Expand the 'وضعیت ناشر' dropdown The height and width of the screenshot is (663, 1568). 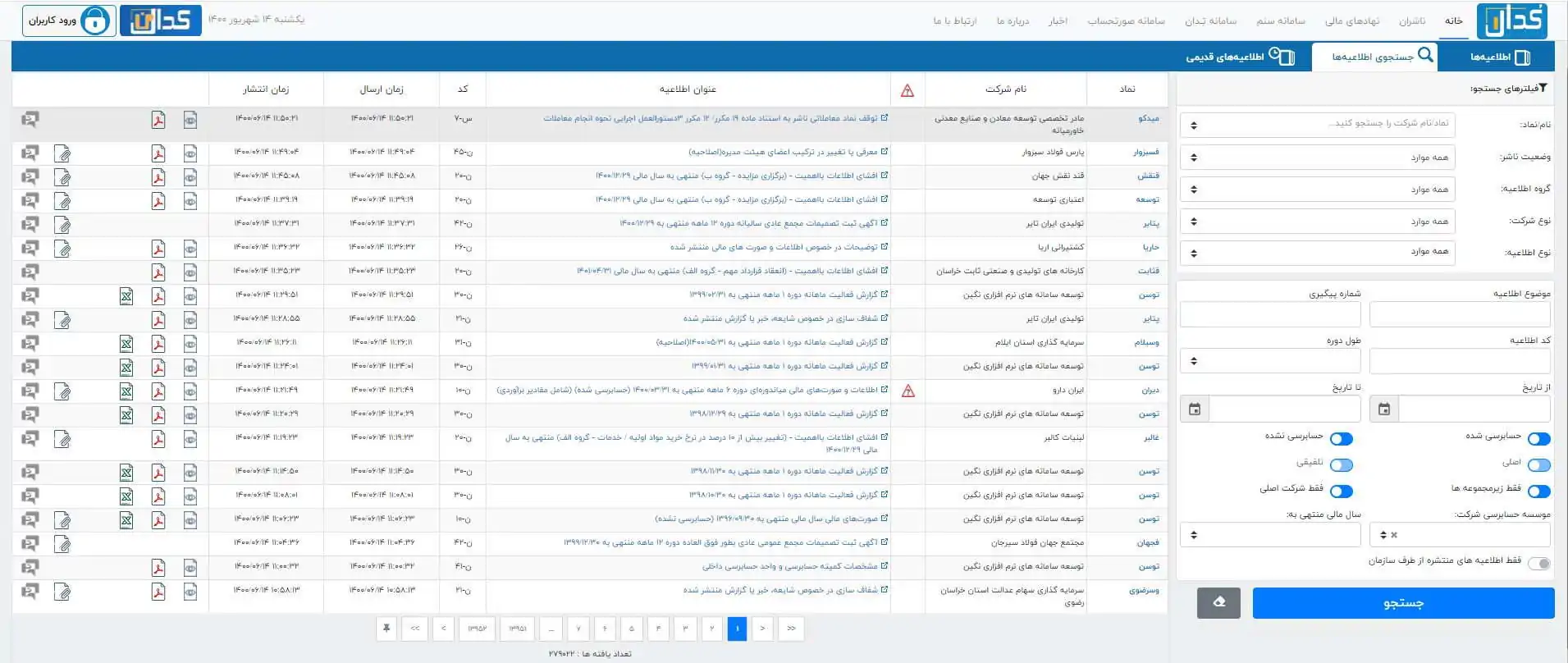tap(1318, 157)
